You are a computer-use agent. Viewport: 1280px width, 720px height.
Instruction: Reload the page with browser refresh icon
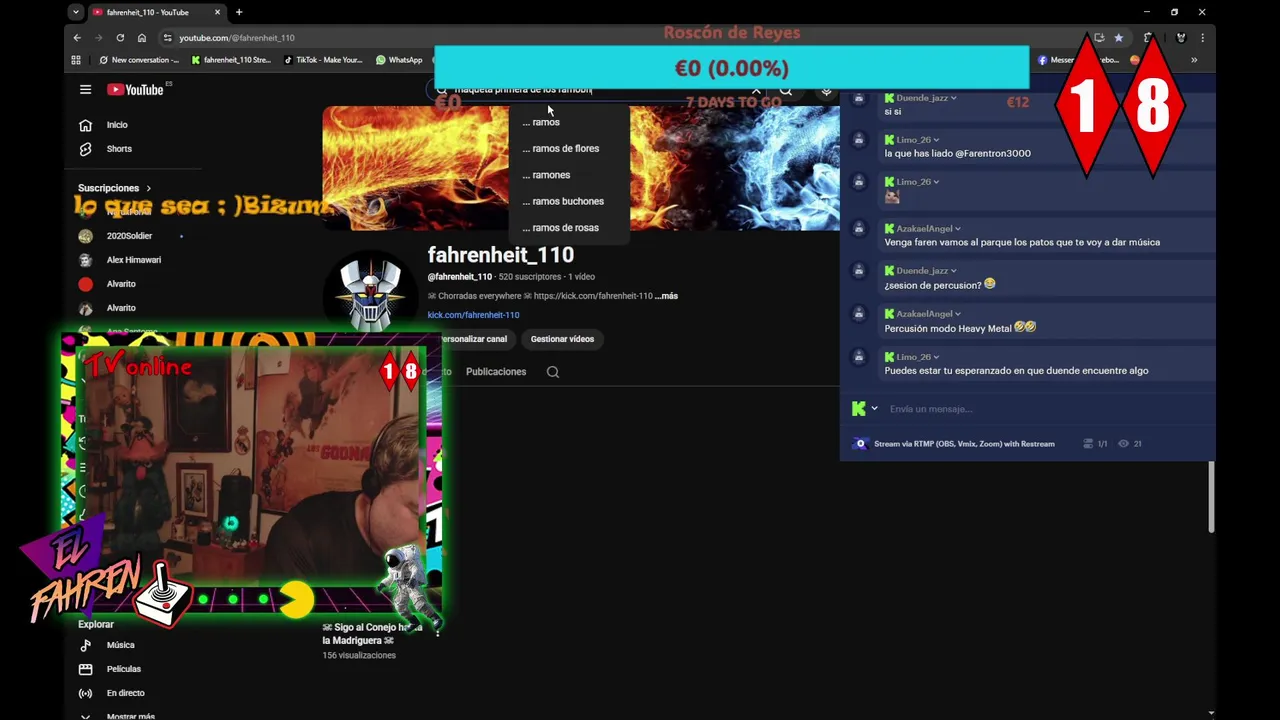pyautogui.click(x=120, y=38)
